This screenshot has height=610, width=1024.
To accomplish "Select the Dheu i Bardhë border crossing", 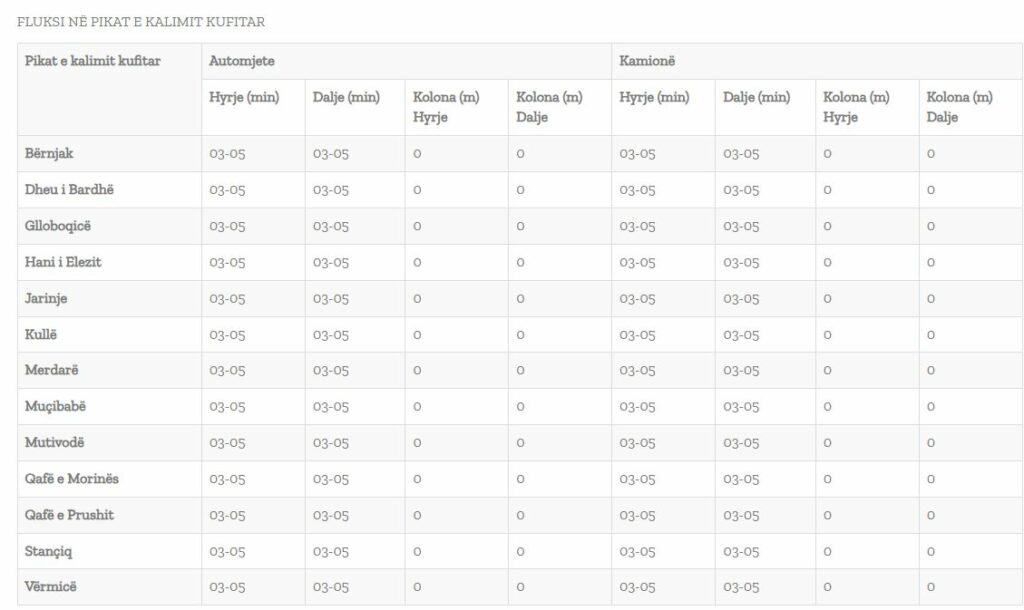I will [x=69, y=189].
